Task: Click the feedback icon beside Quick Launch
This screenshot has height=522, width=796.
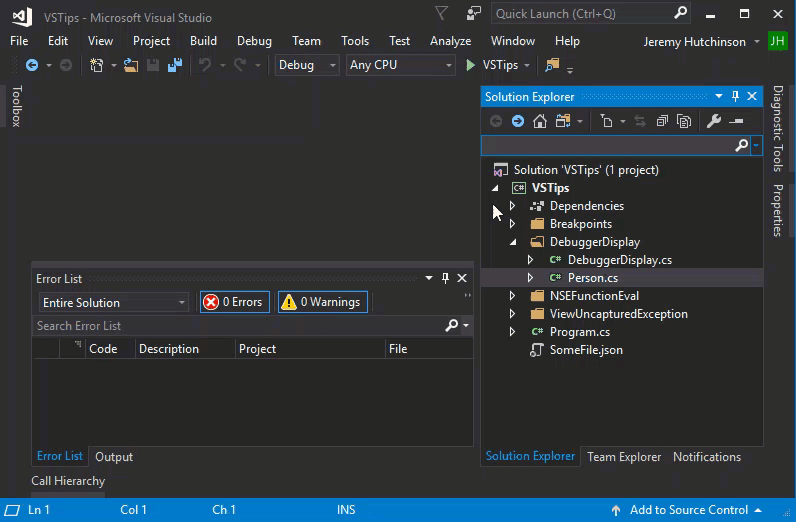Action: tap(473, 14)
